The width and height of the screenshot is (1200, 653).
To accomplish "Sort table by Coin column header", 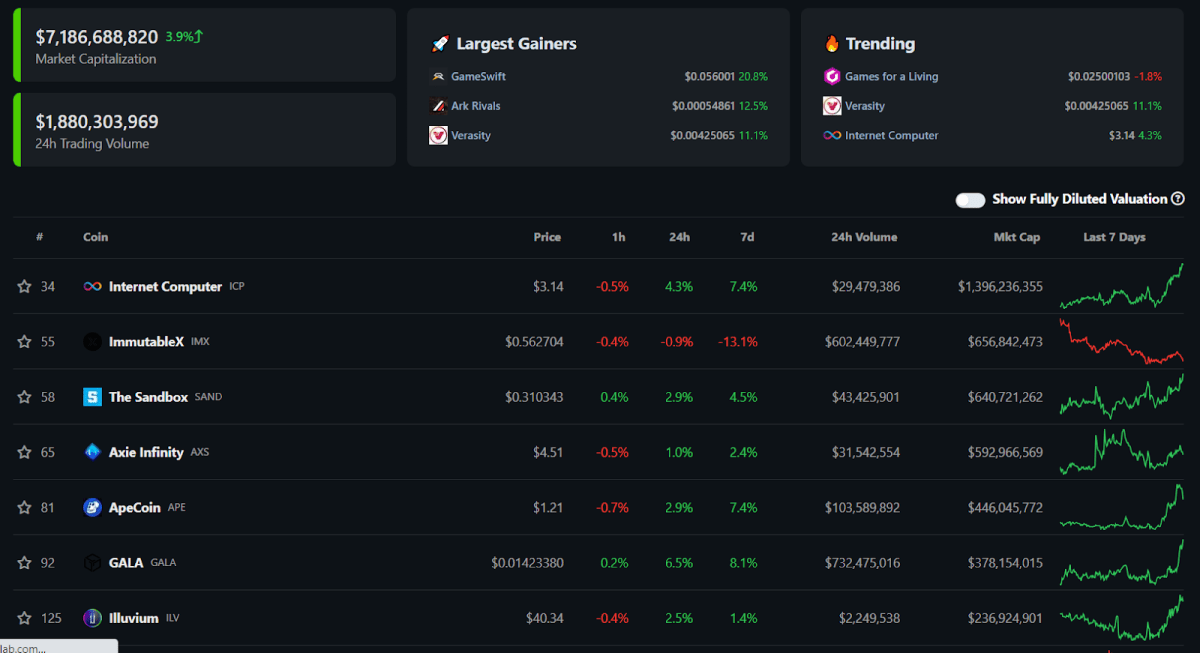I will point(96,238).
